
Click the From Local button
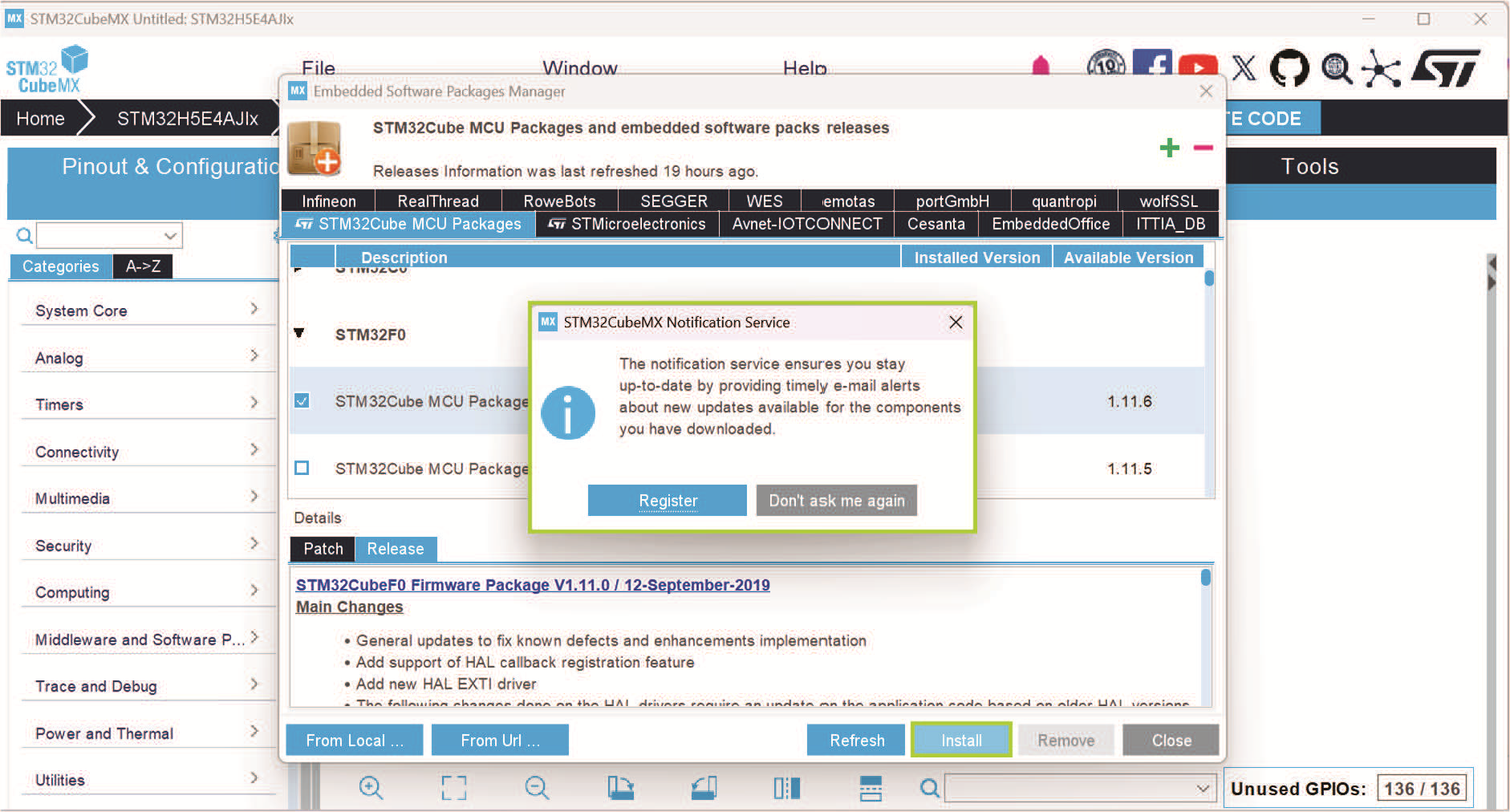point(355,740)
